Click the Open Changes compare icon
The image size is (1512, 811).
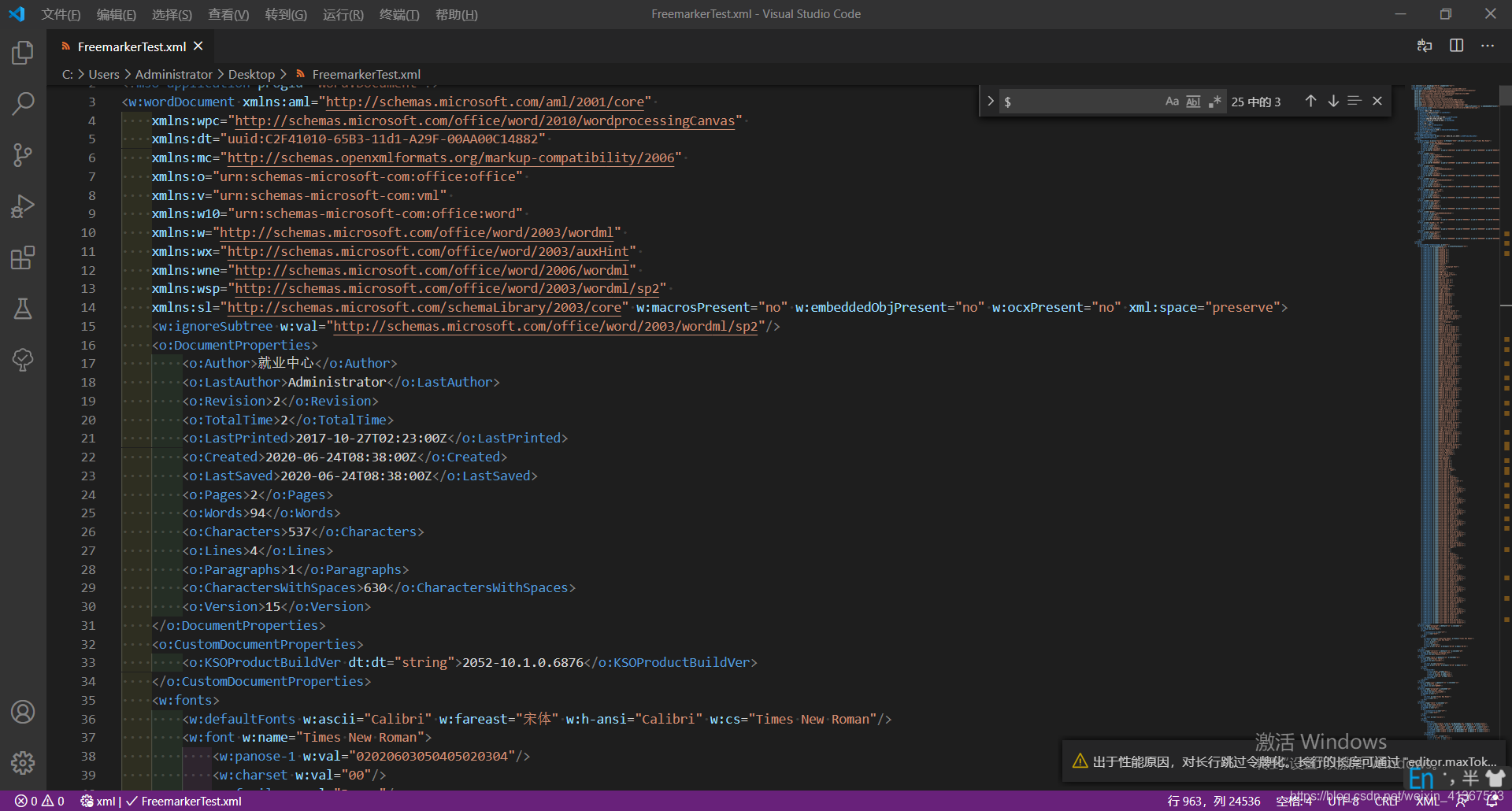coord(1425,46)
